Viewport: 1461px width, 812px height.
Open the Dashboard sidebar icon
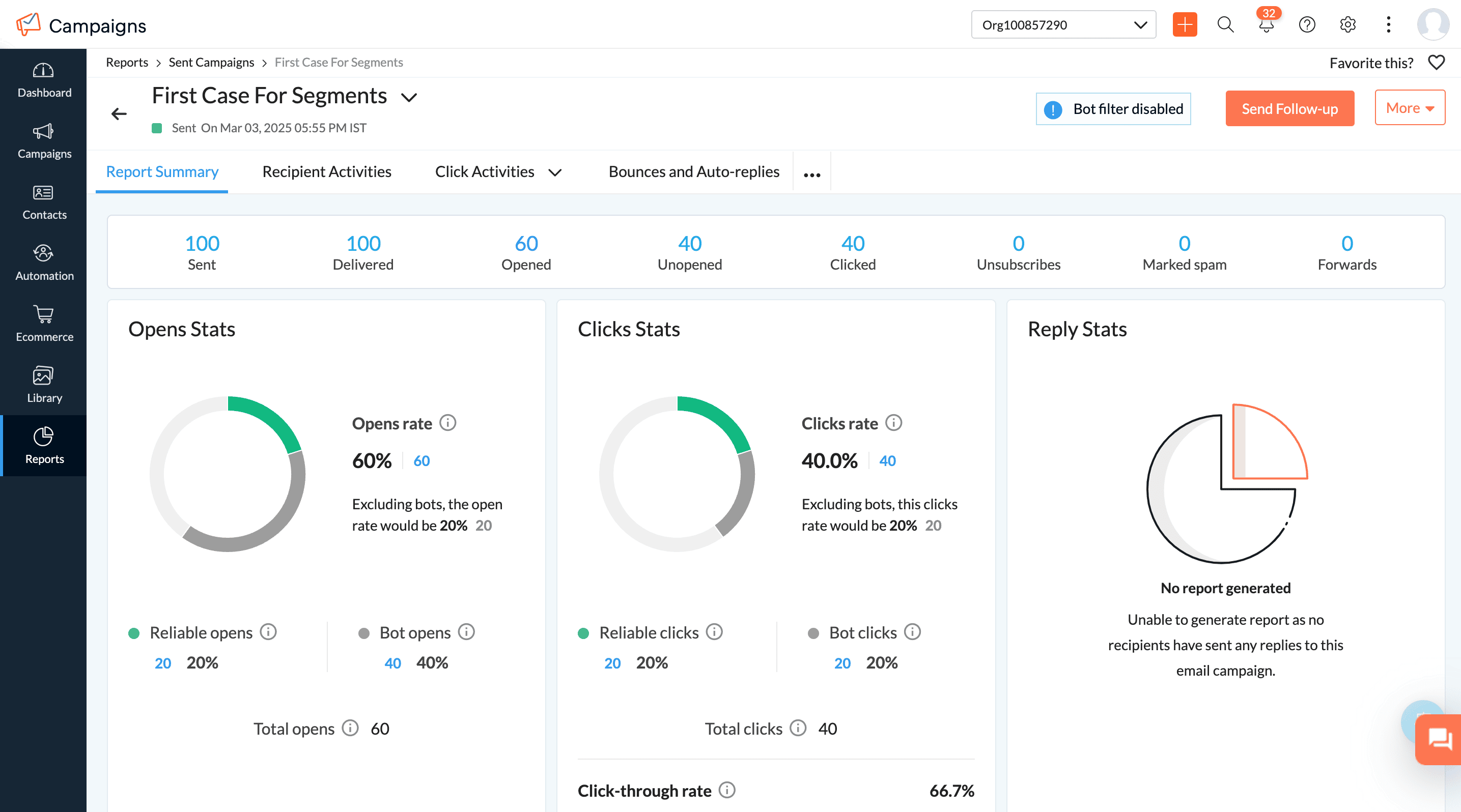[x=44, y=80]
